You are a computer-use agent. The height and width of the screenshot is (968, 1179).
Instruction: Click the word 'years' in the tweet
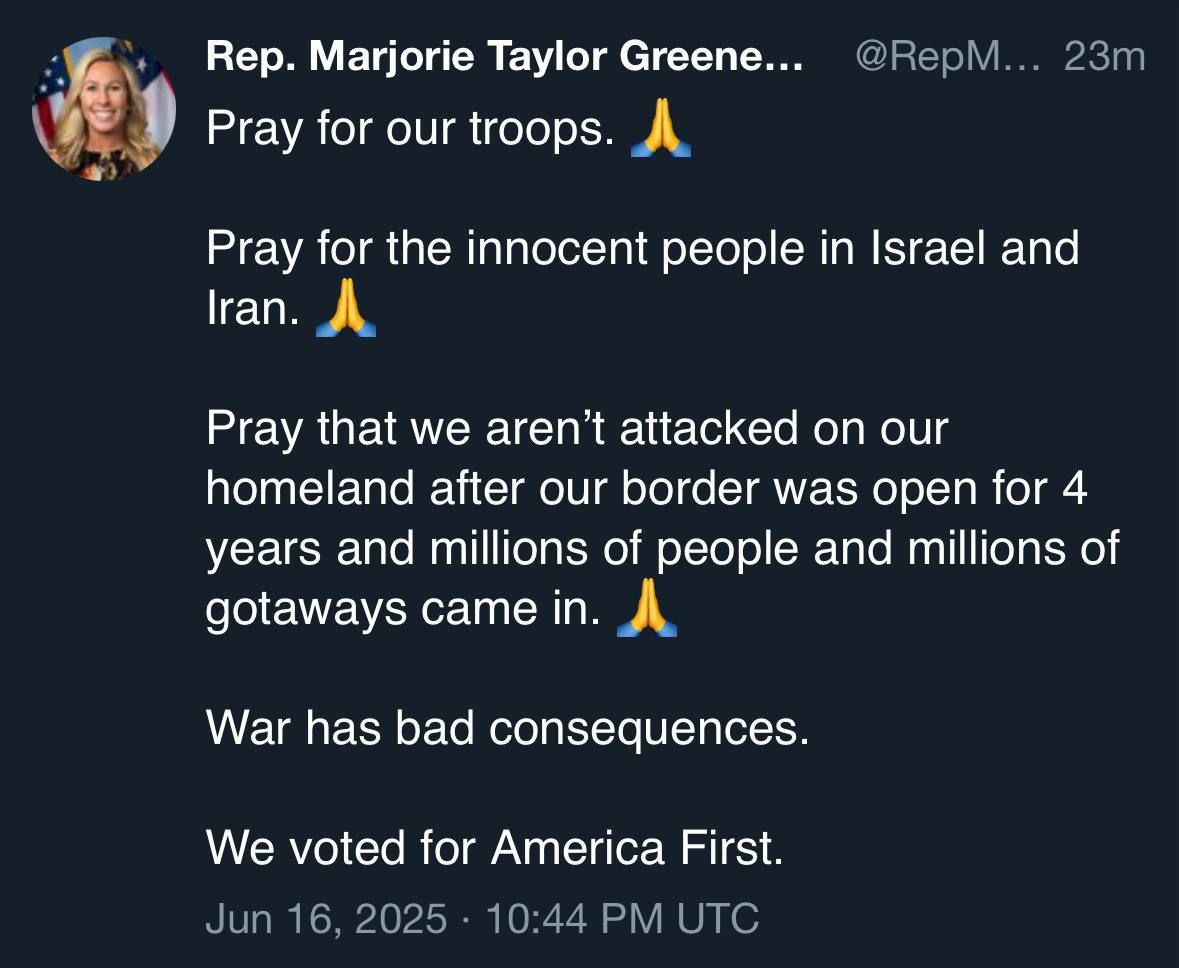point(264,550)
